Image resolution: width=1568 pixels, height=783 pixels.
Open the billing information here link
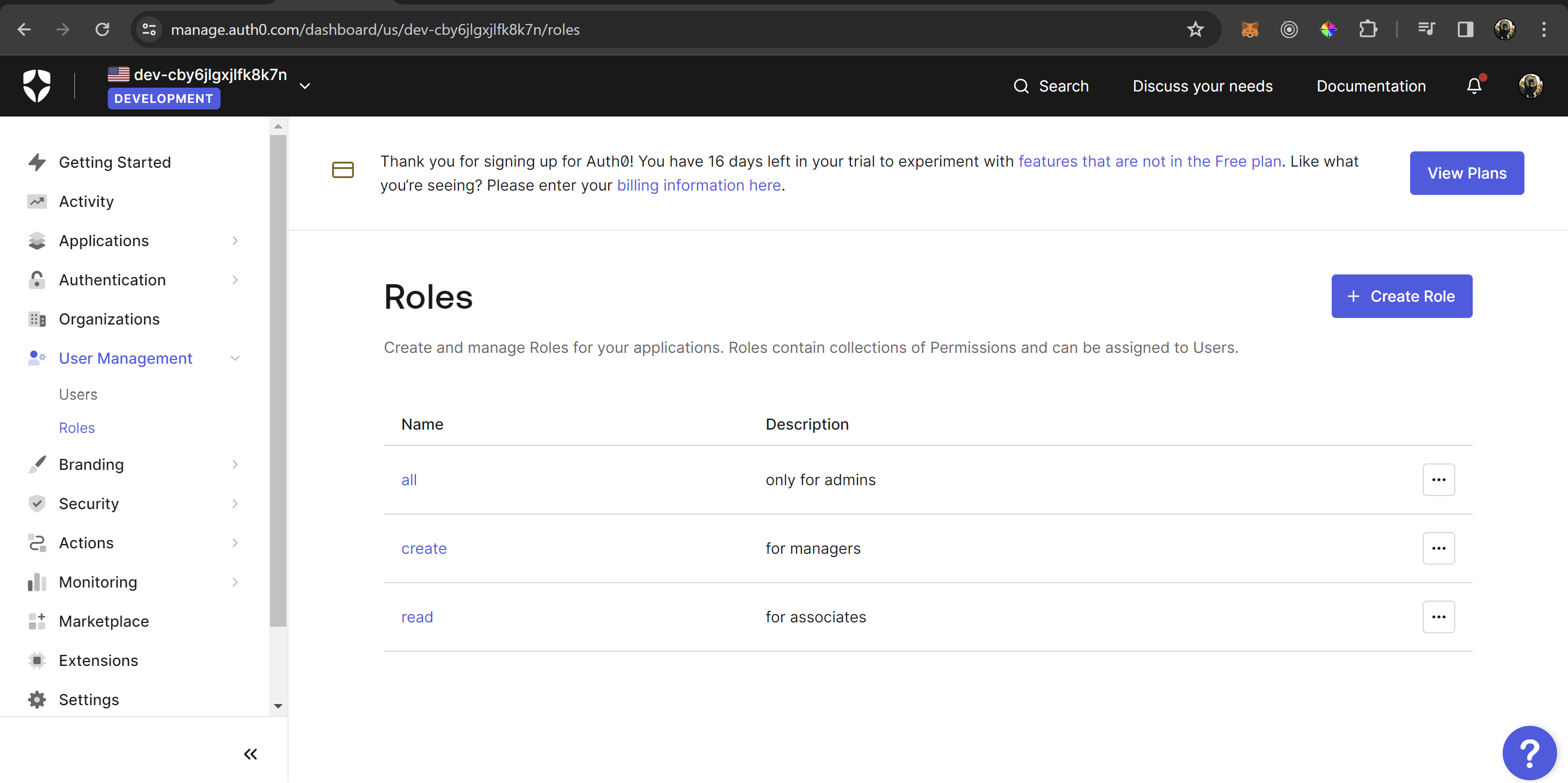(x=699, y=185)
